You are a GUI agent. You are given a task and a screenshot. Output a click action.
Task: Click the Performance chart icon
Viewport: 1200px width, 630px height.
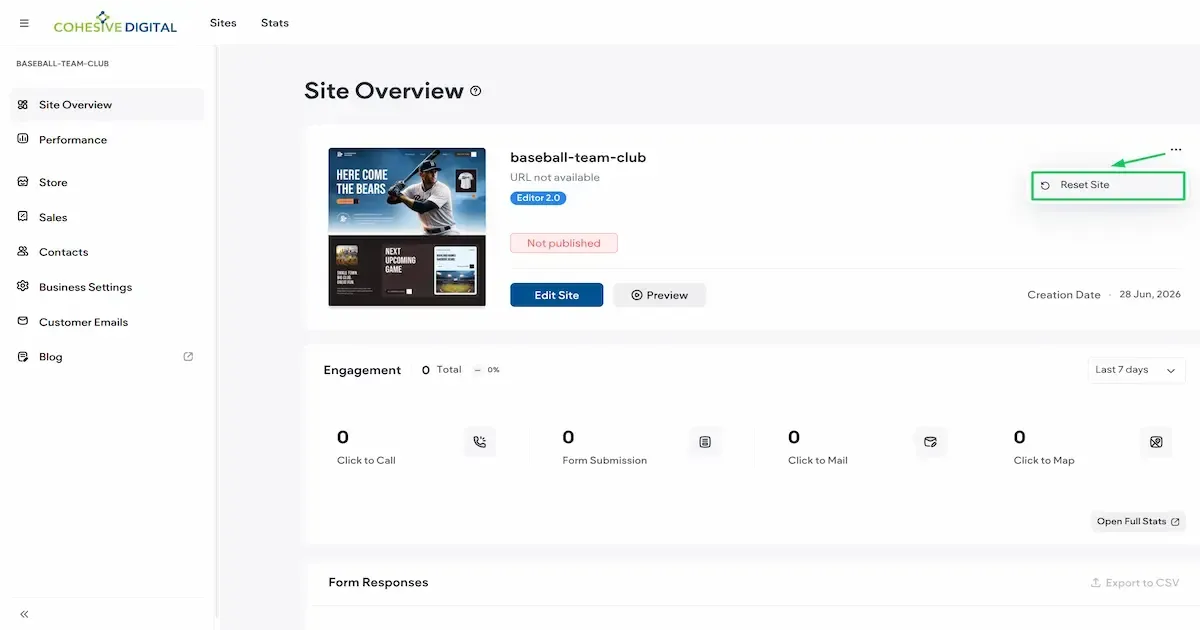pos(23,139)
